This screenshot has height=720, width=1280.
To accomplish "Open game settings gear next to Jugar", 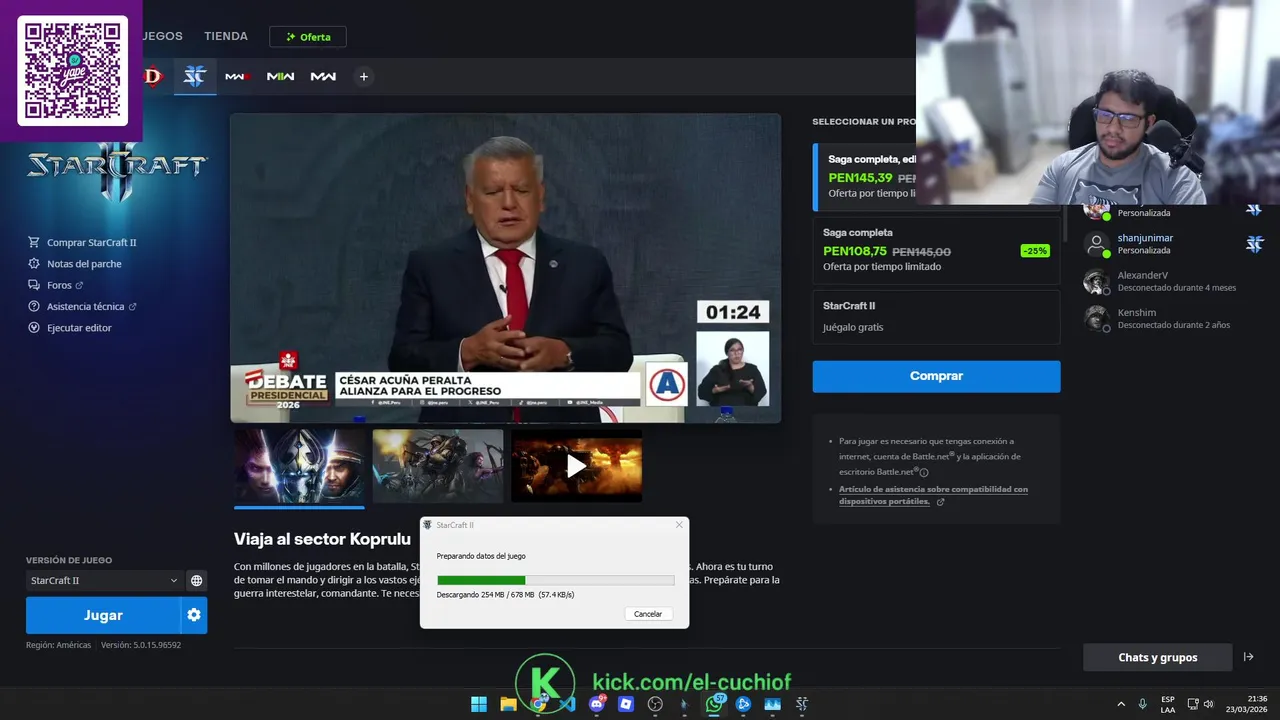I will click(x=194, y=615).
